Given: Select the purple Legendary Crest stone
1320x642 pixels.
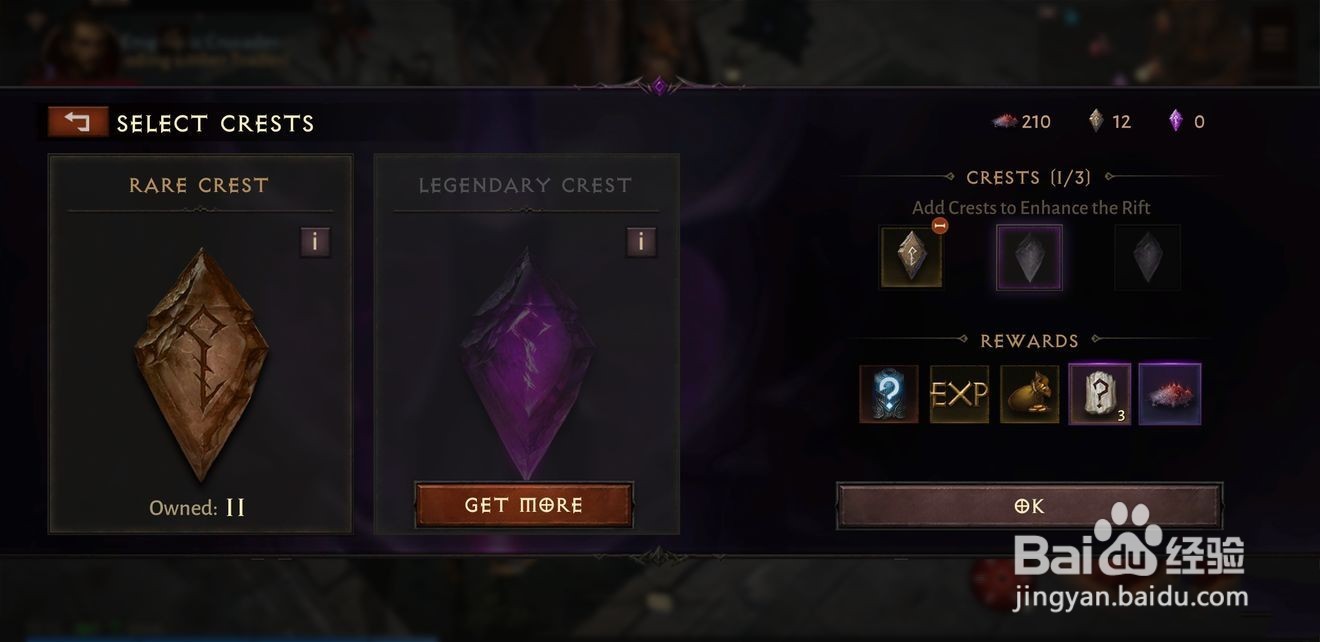Looking at the screenshot, I should (527, 365).
